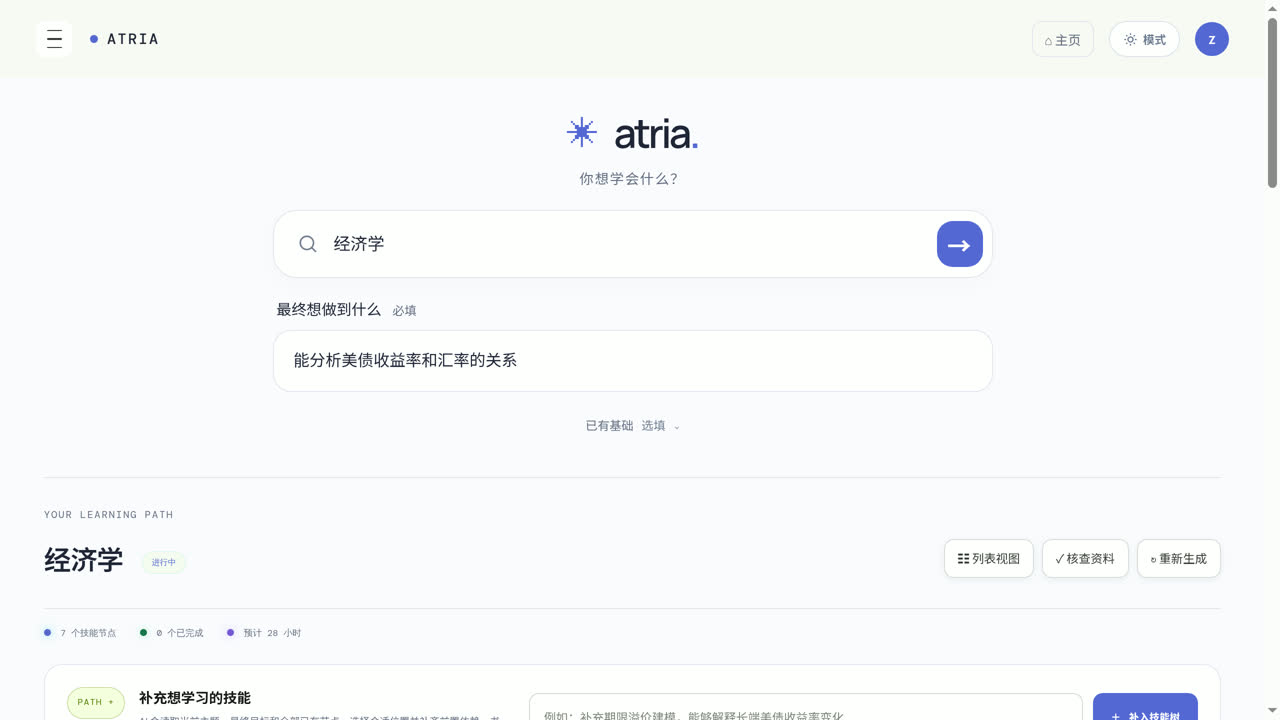Open the hamburger menu icon

tap(54, 39)
